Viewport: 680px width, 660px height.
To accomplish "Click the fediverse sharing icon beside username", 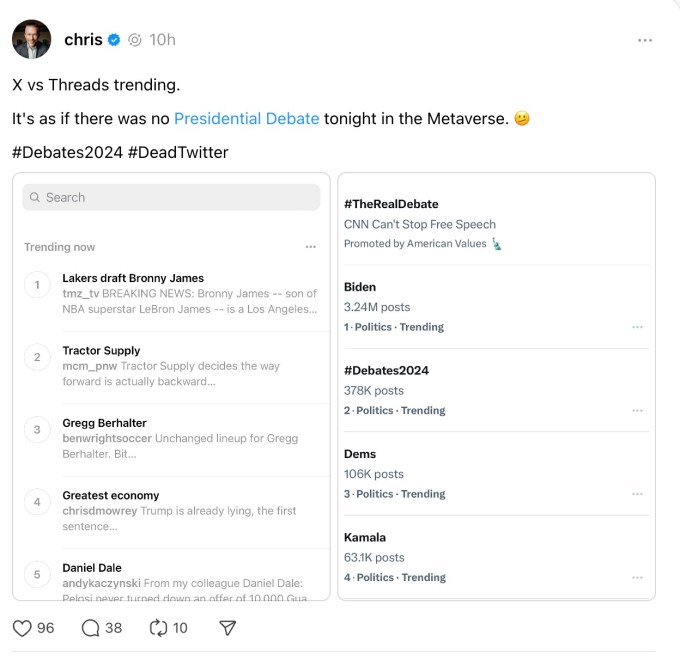I will 135,40.
